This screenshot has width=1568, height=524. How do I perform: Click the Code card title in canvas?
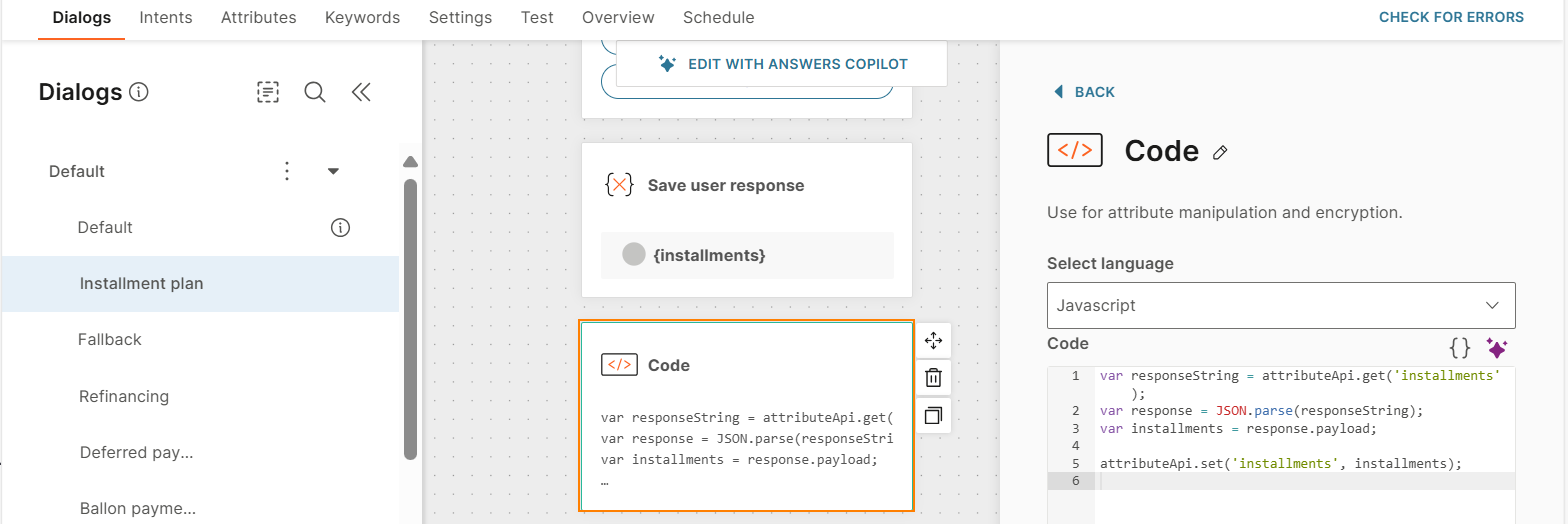click(x=669, y=365)
